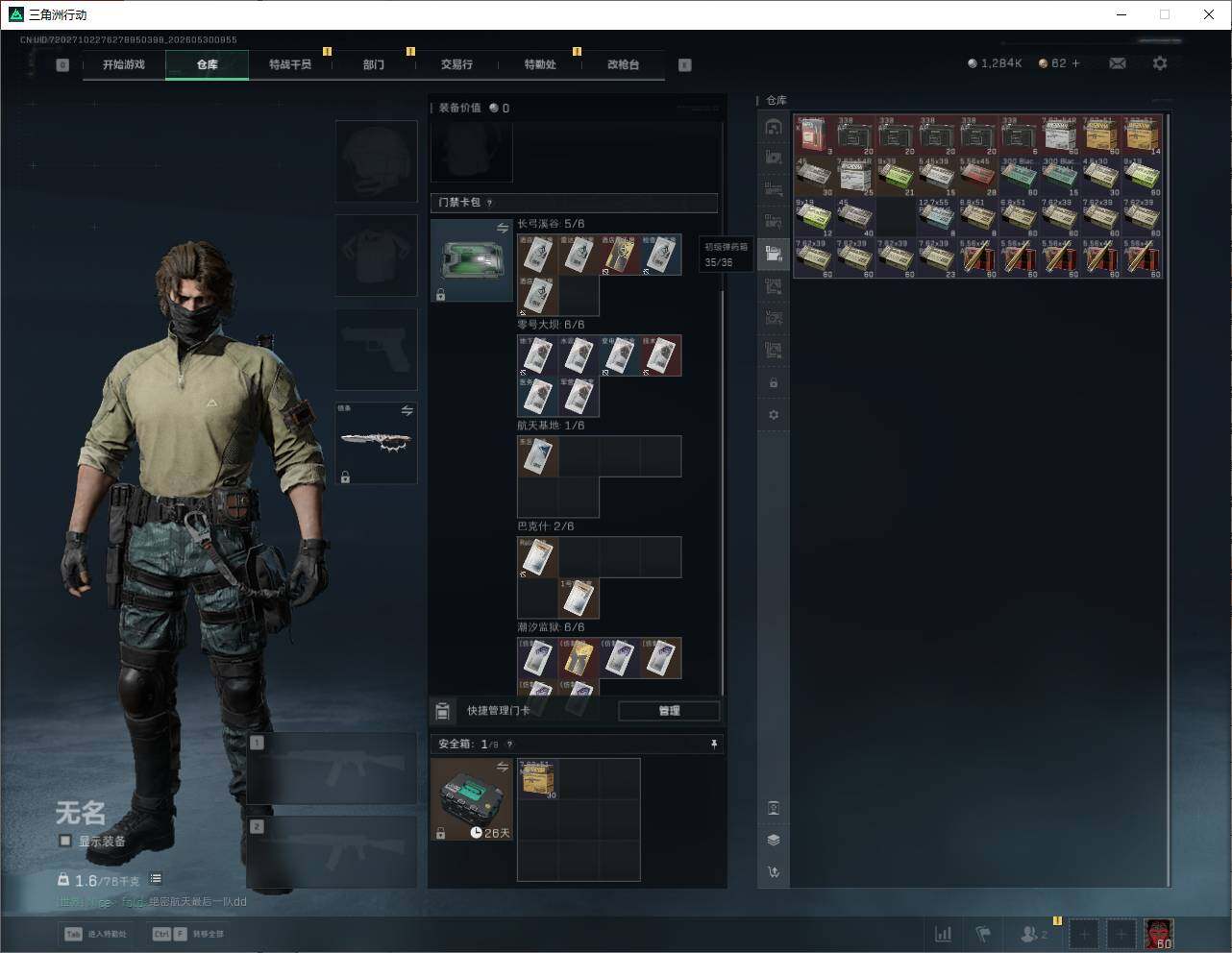Click the swap arrows on 门禁卡包 keycard case
The height and width of the screenshot is (953, 1232).
(x=503, y=229)
